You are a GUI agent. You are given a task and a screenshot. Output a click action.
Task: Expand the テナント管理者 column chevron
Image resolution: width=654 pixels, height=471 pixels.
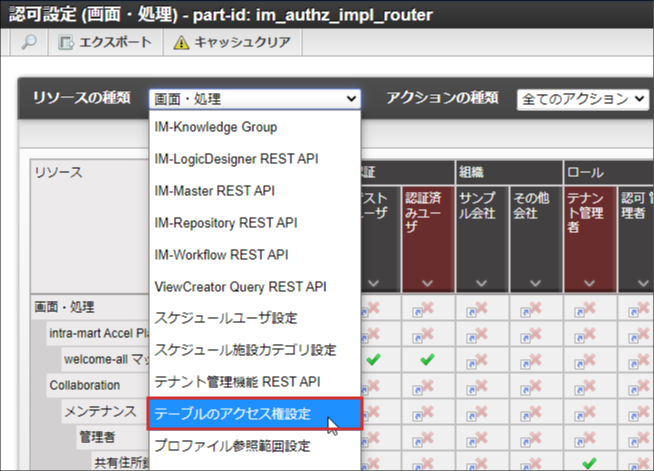click(x=589, y=283)
